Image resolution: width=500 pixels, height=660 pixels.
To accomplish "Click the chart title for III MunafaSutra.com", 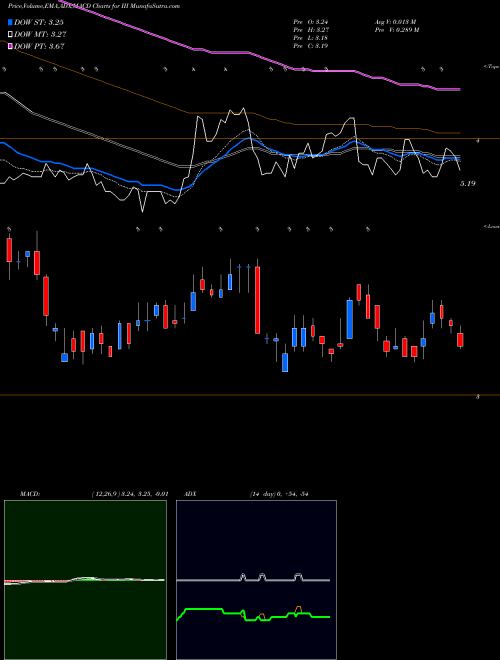I will tap(94, 6).
